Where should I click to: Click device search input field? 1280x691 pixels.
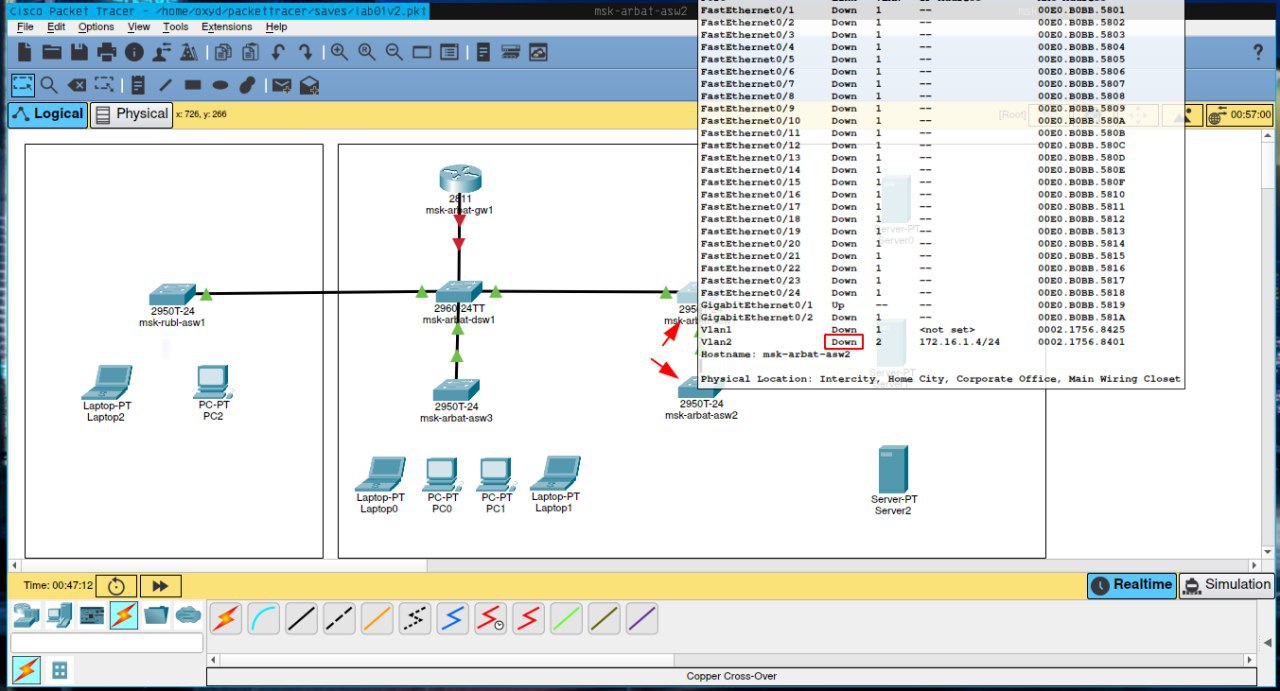[x=107, y=643]
